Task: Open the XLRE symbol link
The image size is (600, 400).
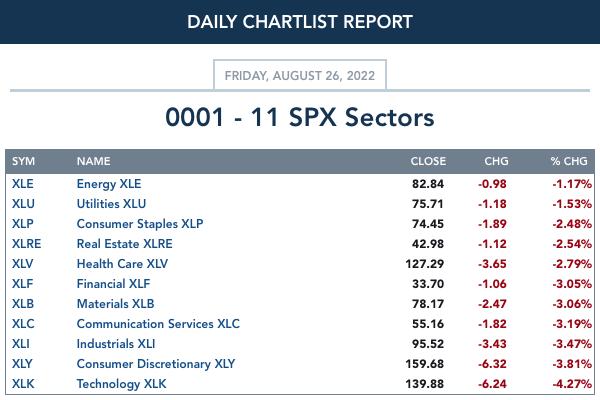Action: click(x=26, y=244)
